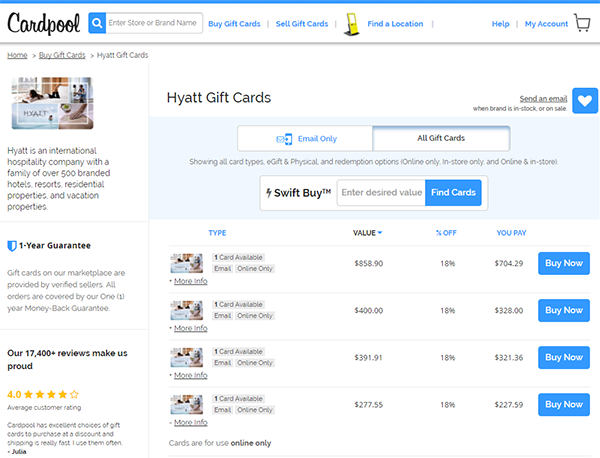
Task: Click the card thumbnail for the $858.90 row
Action: pyautogui.click(x=187, y=263)
